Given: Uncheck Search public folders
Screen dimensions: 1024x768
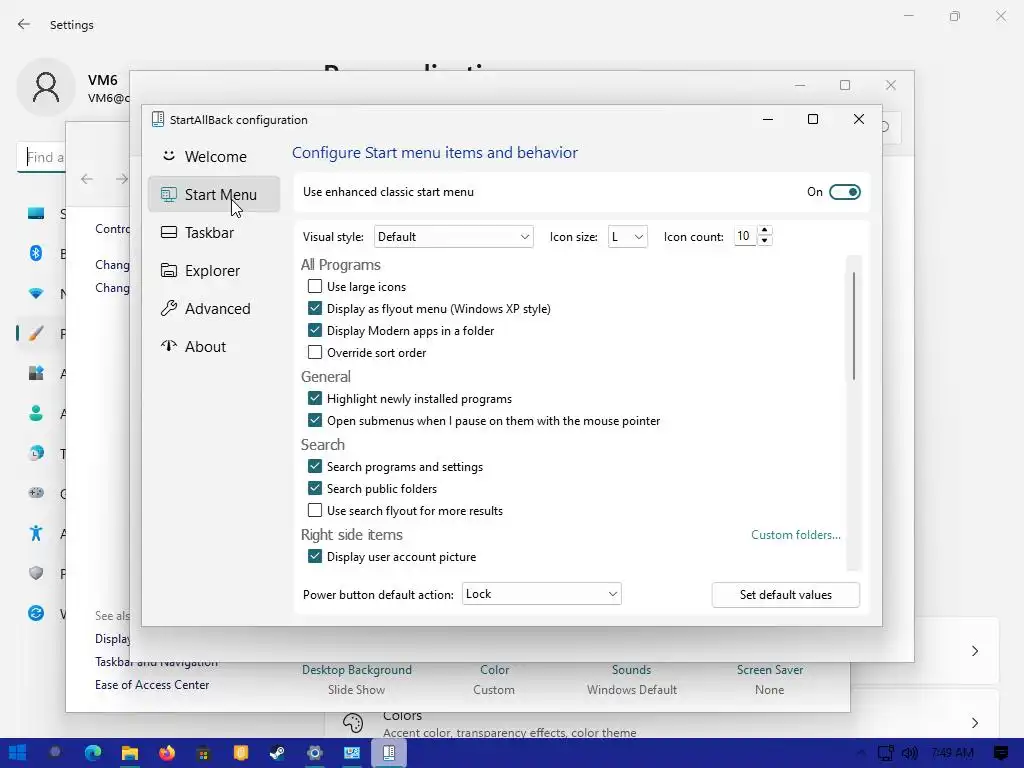Looking at the screenshot, I should (315, 488).
